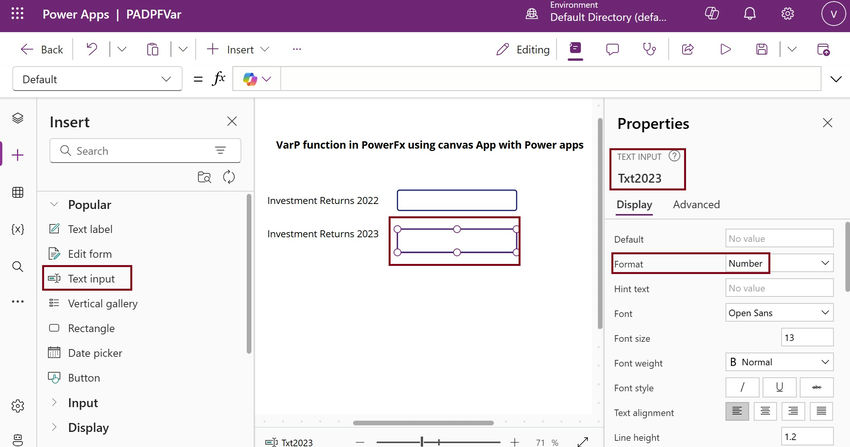Refresh the Insert component list
This screenshot has height=447, width=850.
pyautogui.click(x=229, y=177)
